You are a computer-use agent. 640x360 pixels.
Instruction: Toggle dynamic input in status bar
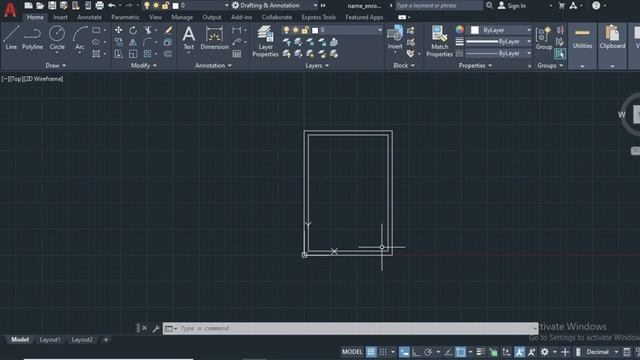(404, 352)
